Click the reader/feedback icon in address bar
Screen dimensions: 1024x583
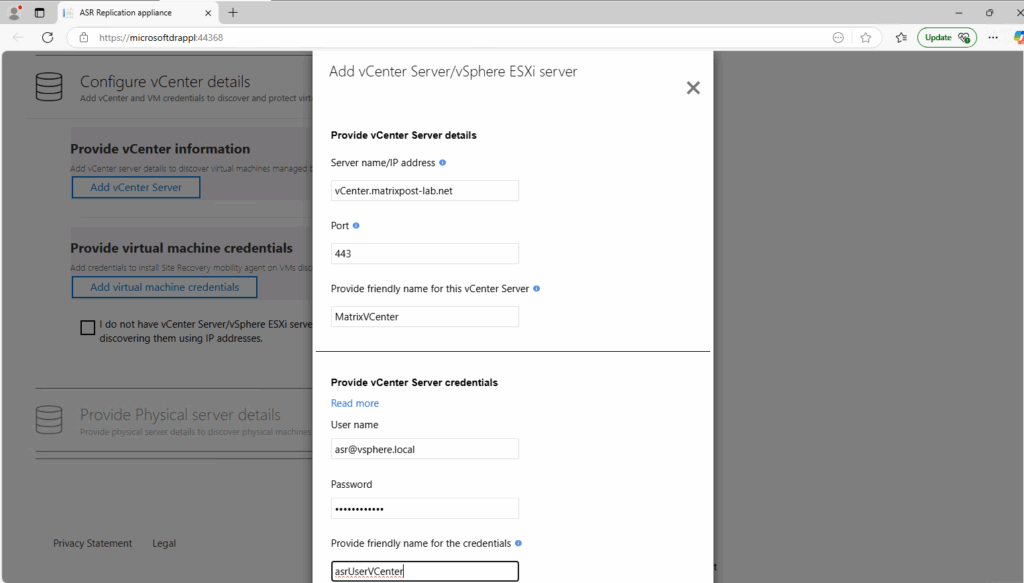[839, 37]
